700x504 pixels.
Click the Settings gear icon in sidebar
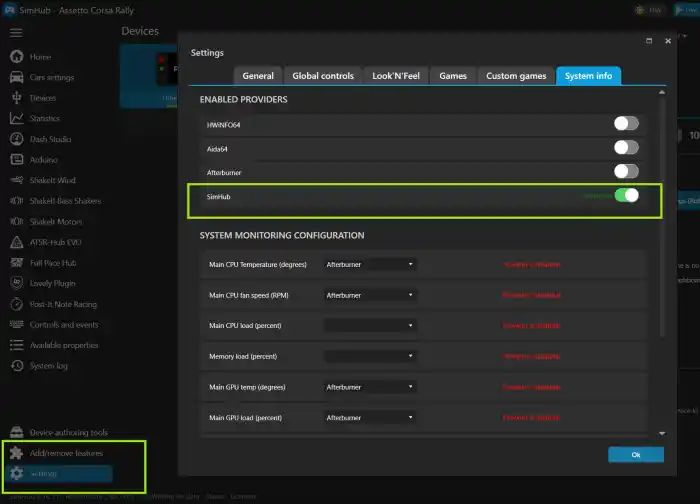click(17, 474)
